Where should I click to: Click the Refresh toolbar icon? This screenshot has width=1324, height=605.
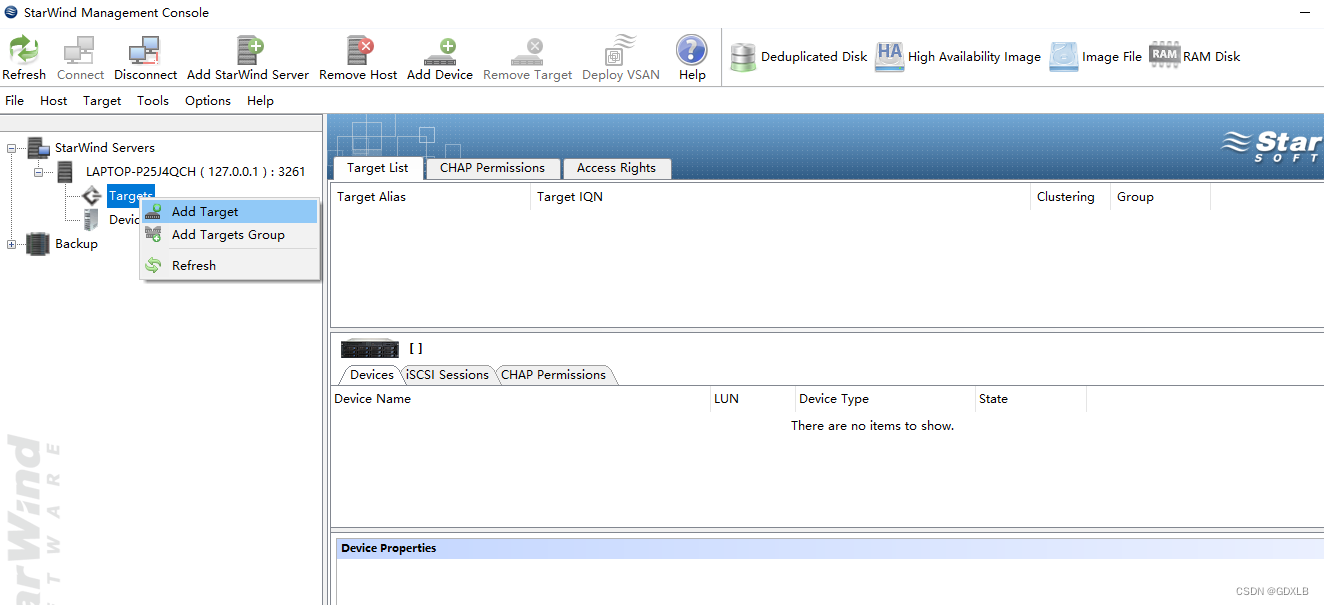[x=24, y=50]
